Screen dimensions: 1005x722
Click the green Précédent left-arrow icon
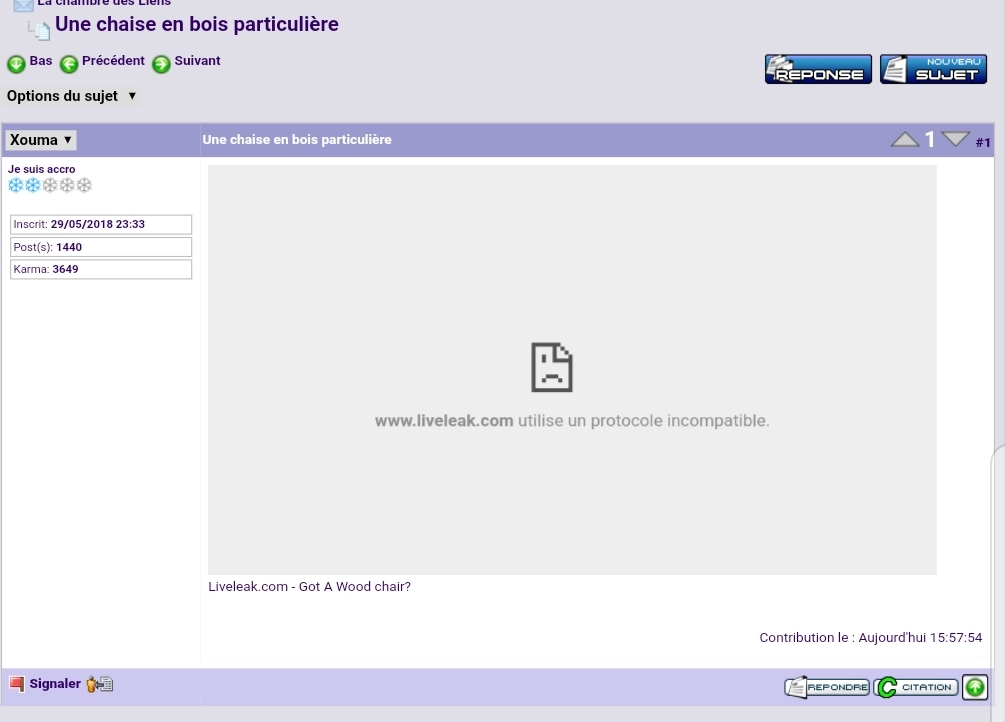(x=68, y=64)
